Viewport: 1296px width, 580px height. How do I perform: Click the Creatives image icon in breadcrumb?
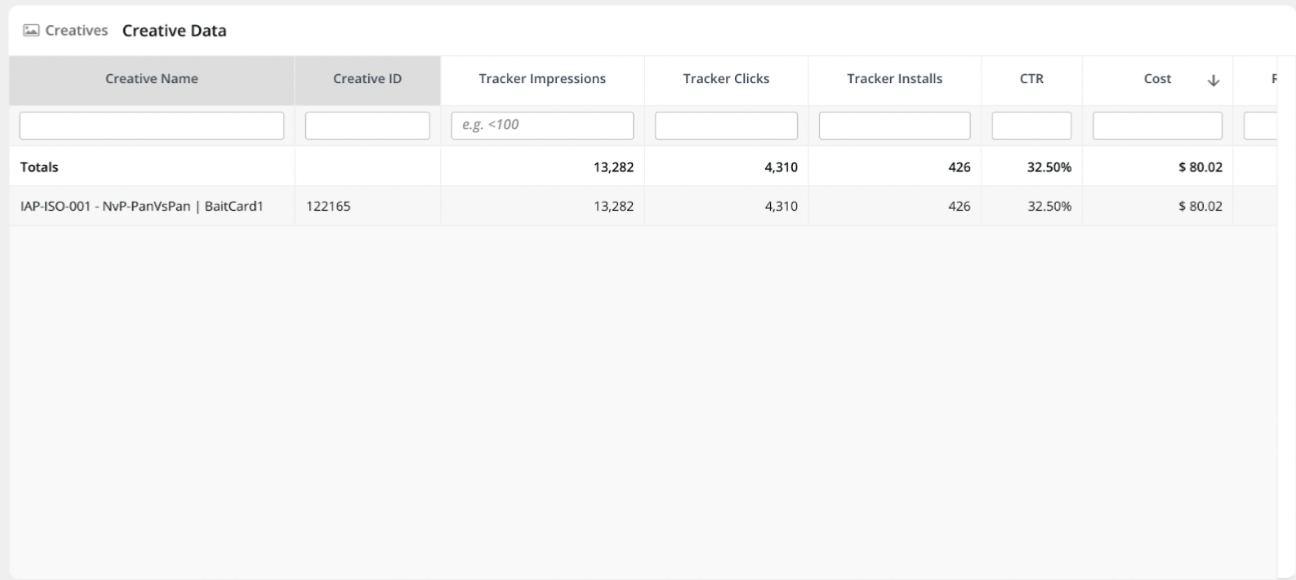tap(28, 31)
